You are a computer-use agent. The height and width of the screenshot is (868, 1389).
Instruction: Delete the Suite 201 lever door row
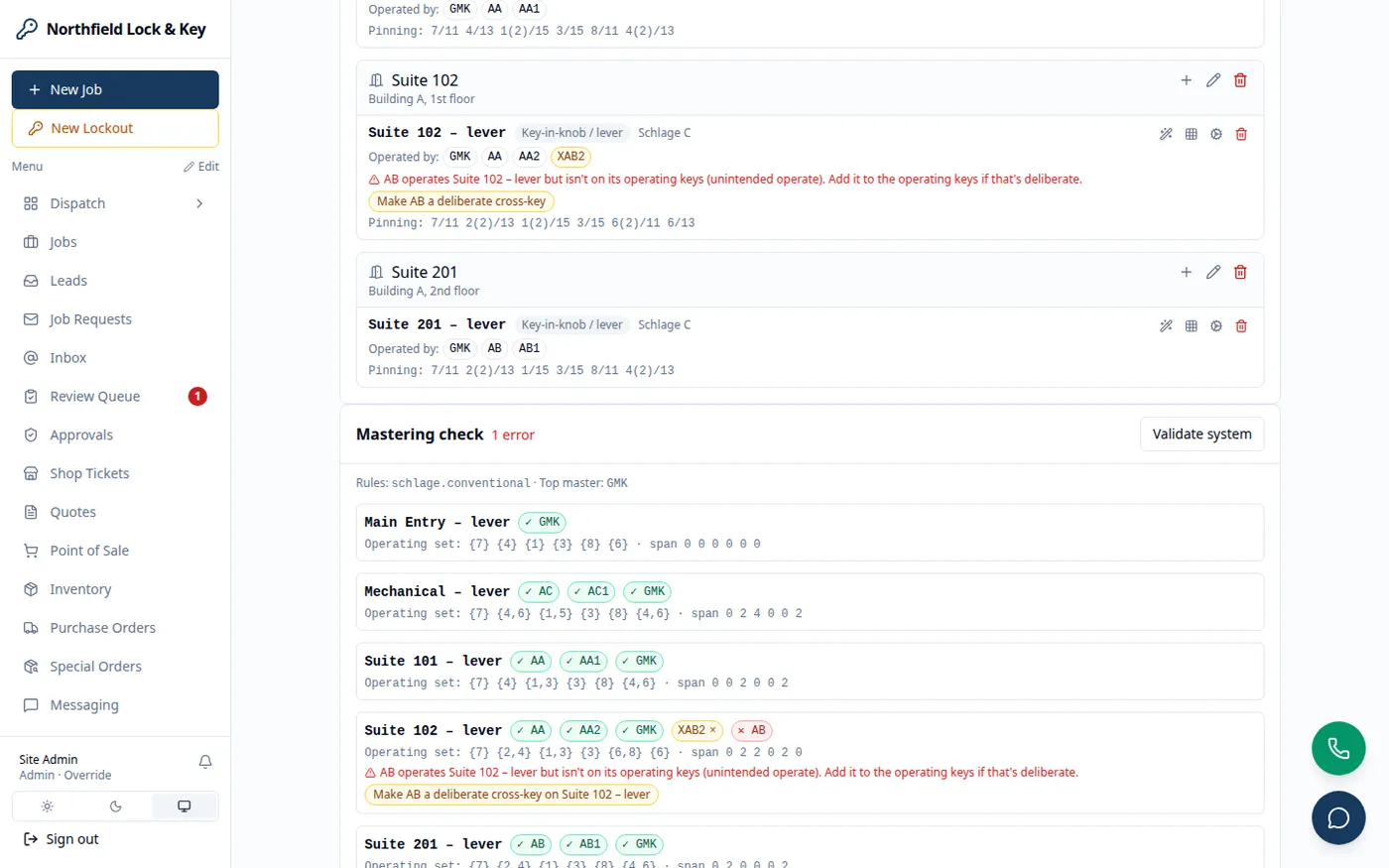(1241, 326)
